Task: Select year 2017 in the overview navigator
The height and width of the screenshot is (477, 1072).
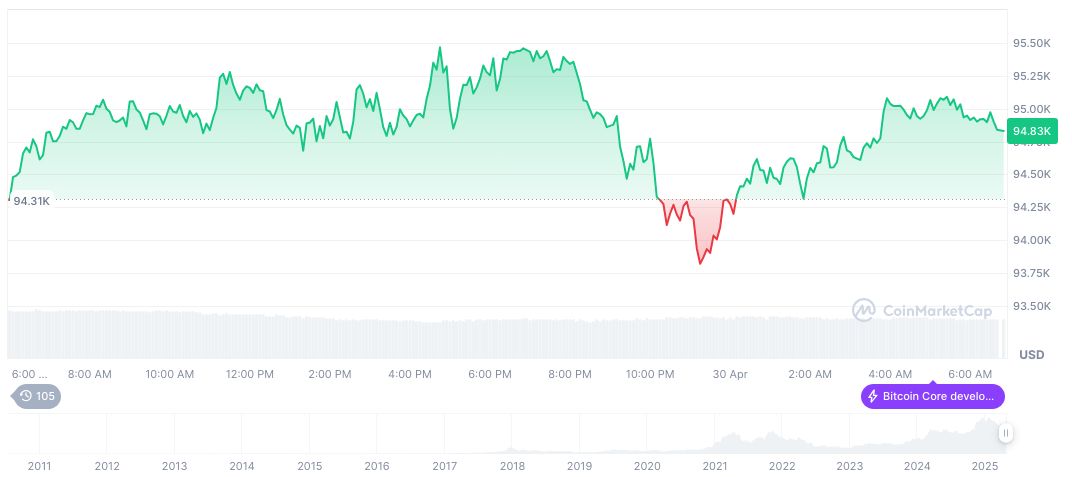Action: click(x=445, y=466)
